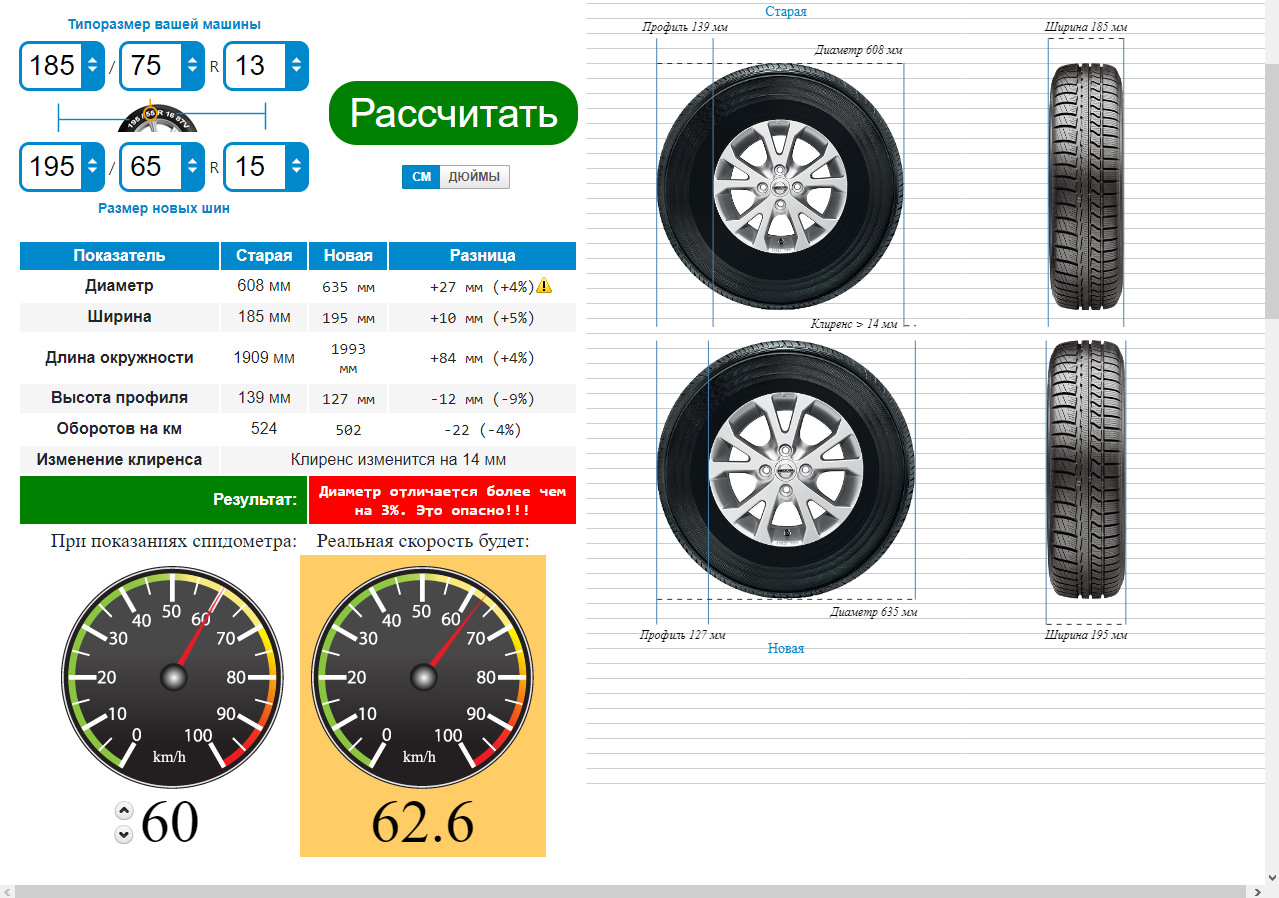Open old tire width dropdown showing 185

coord(63,66)
